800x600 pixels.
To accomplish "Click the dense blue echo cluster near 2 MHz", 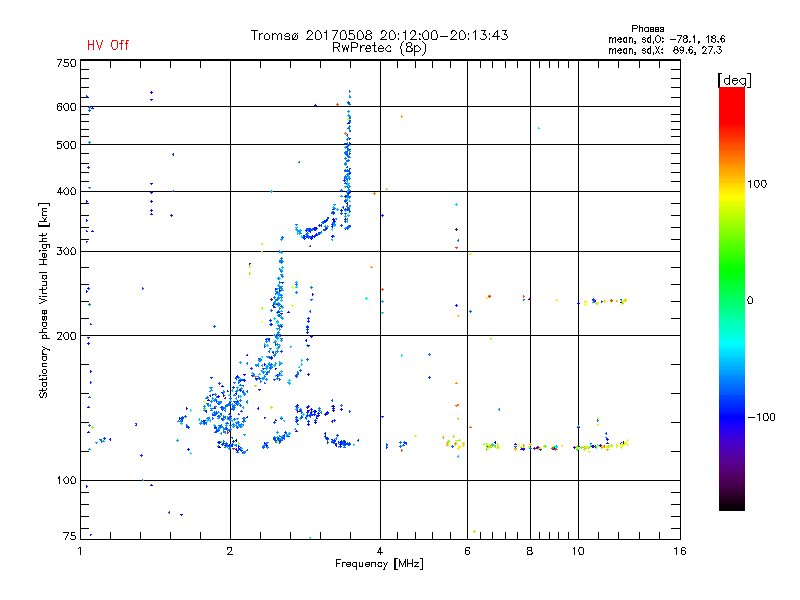I will (x=224, y=408).
